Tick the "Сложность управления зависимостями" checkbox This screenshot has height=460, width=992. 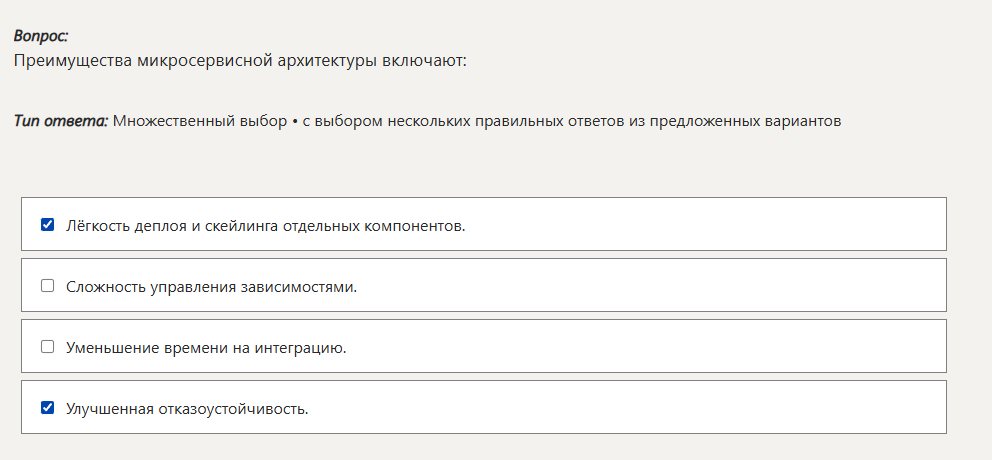point(47,286)
